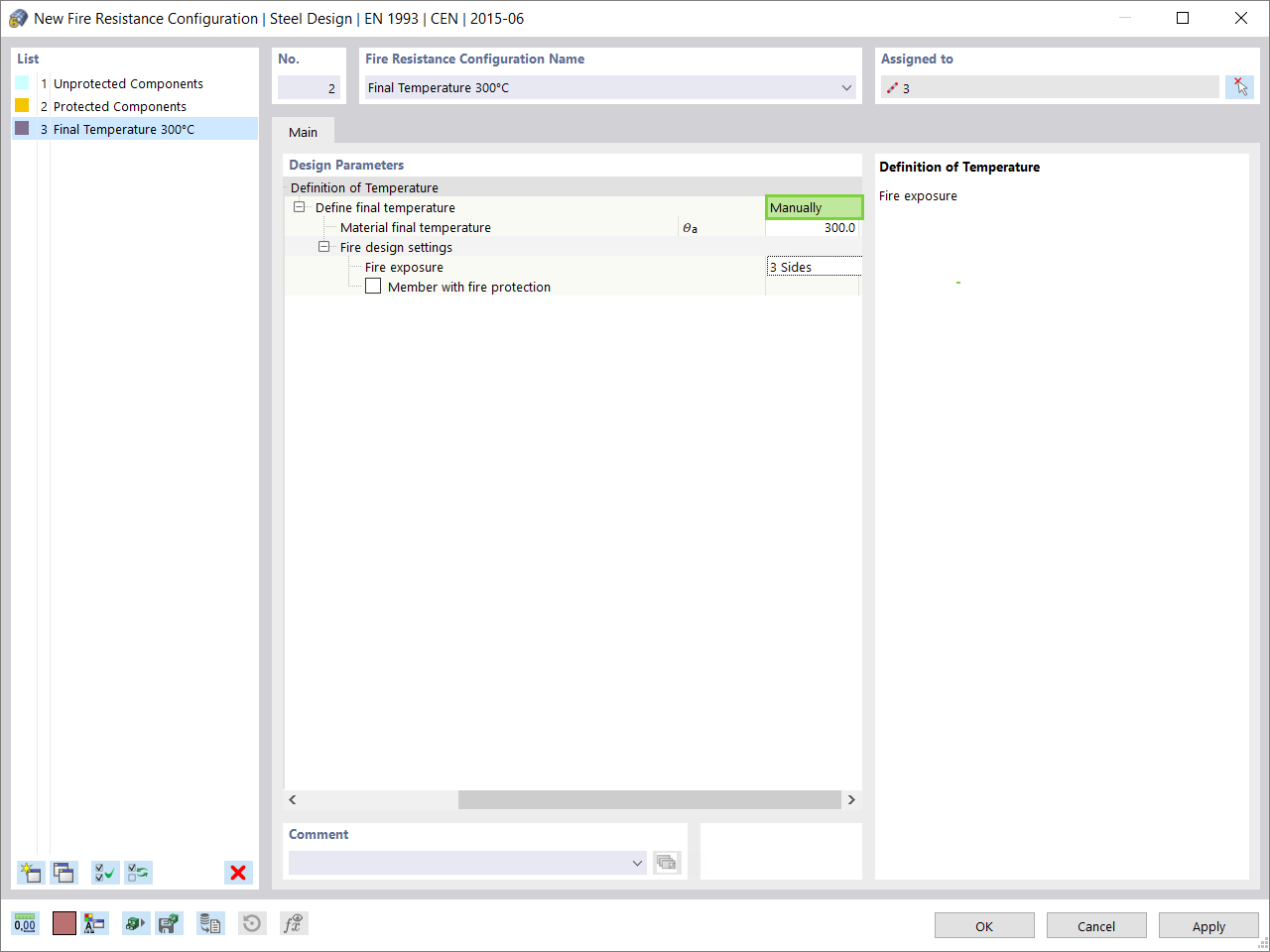Open the formula editor
The image size is (1270, 952).
click(x=294, y=923)
